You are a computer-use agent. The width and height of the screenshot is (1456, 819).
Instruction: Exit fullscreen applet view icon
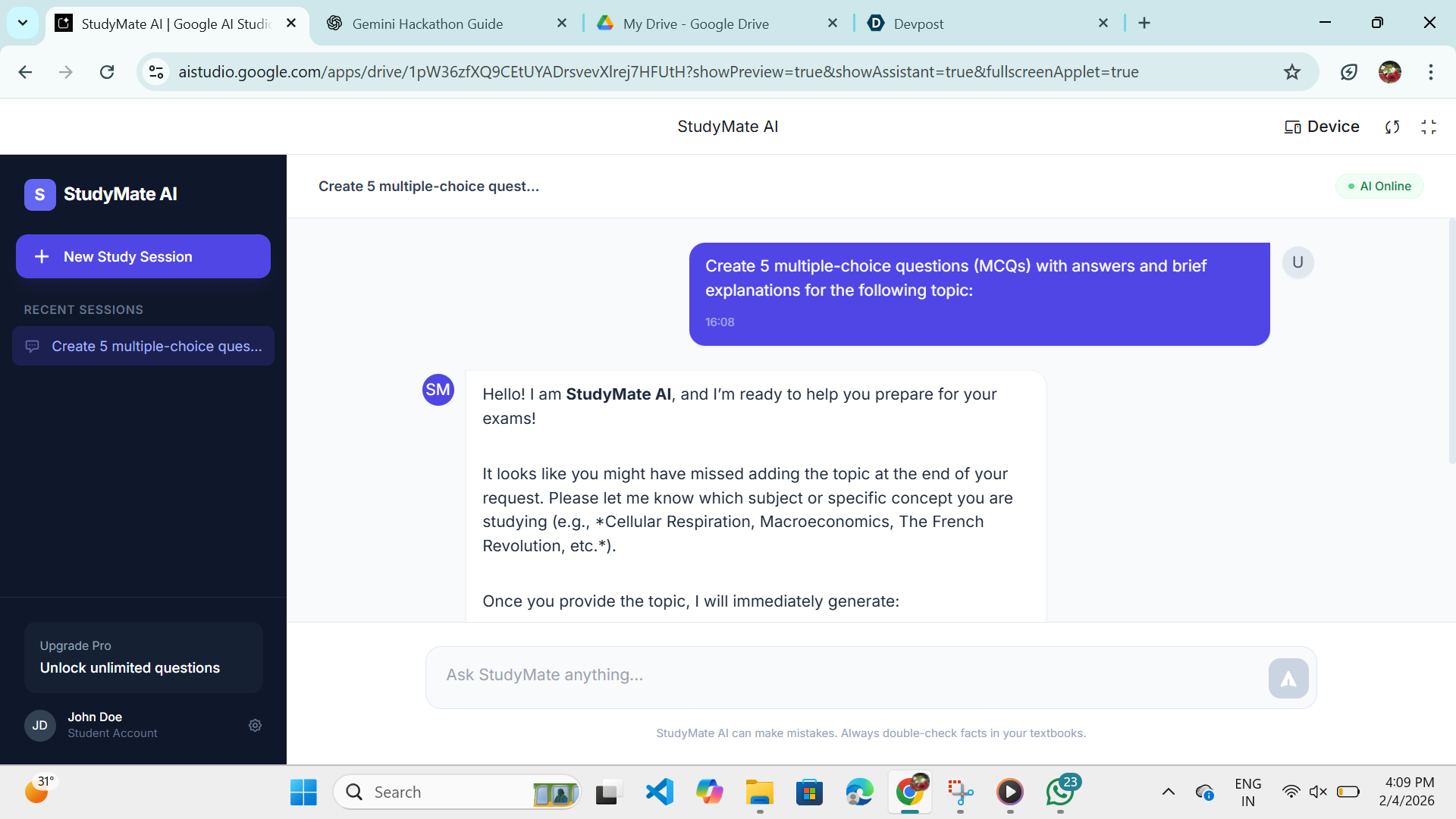(1429, 127)
